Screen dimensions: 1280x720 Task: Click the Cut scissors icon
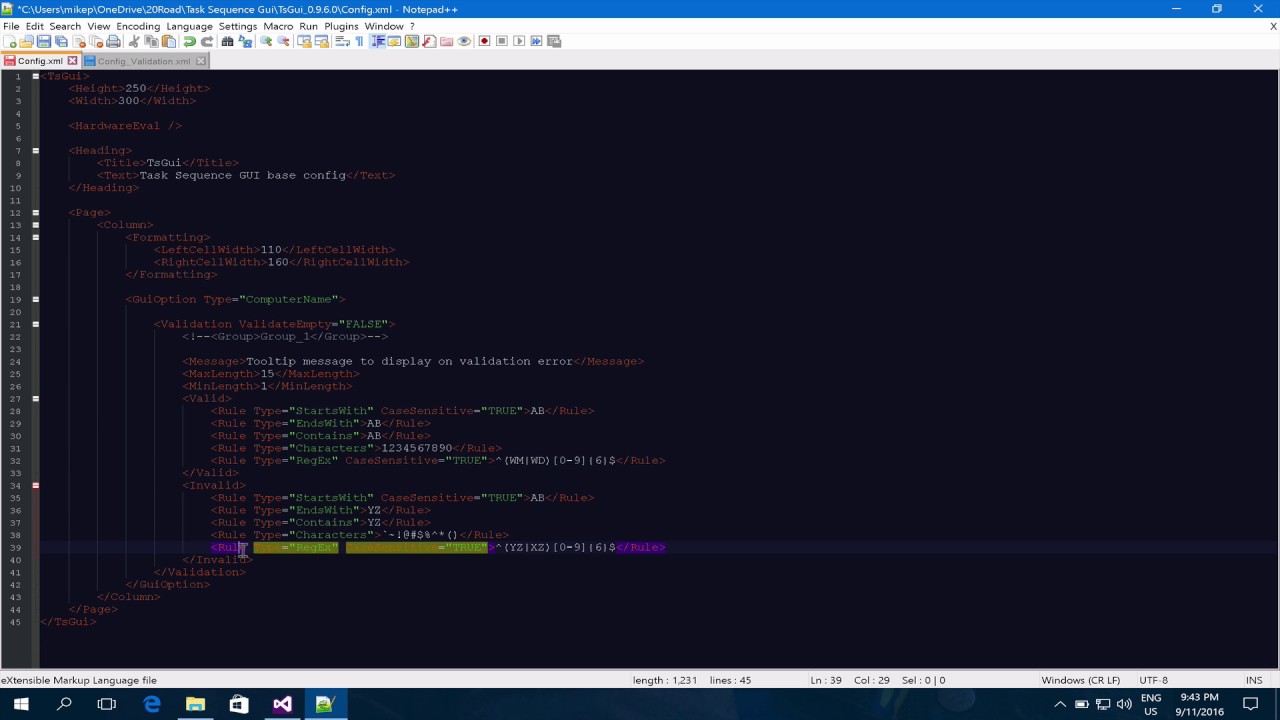pyautogui.click(x=134, y=41)
